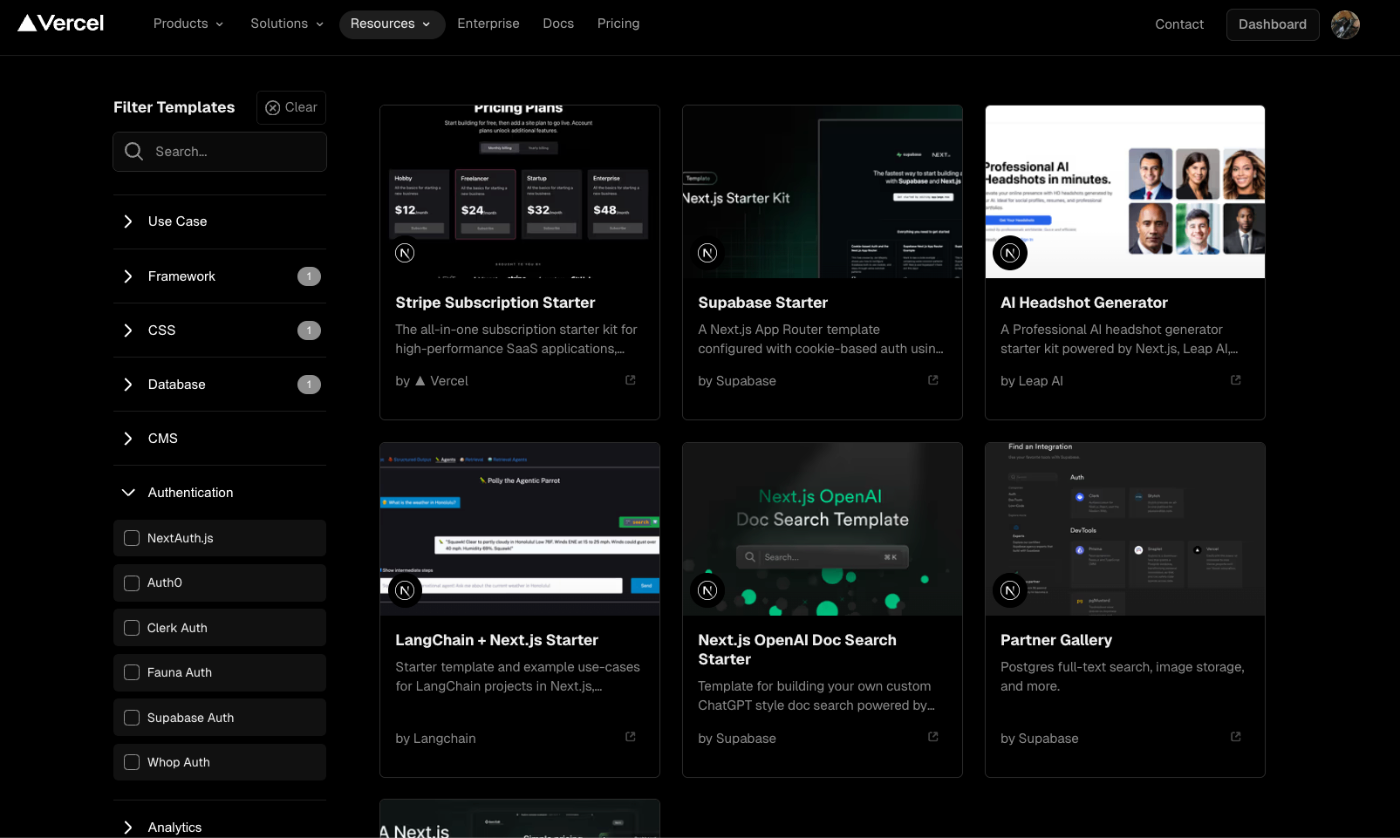
Task: Open external link icon for Stripe Subscription Starter
Action: (630, 380)
